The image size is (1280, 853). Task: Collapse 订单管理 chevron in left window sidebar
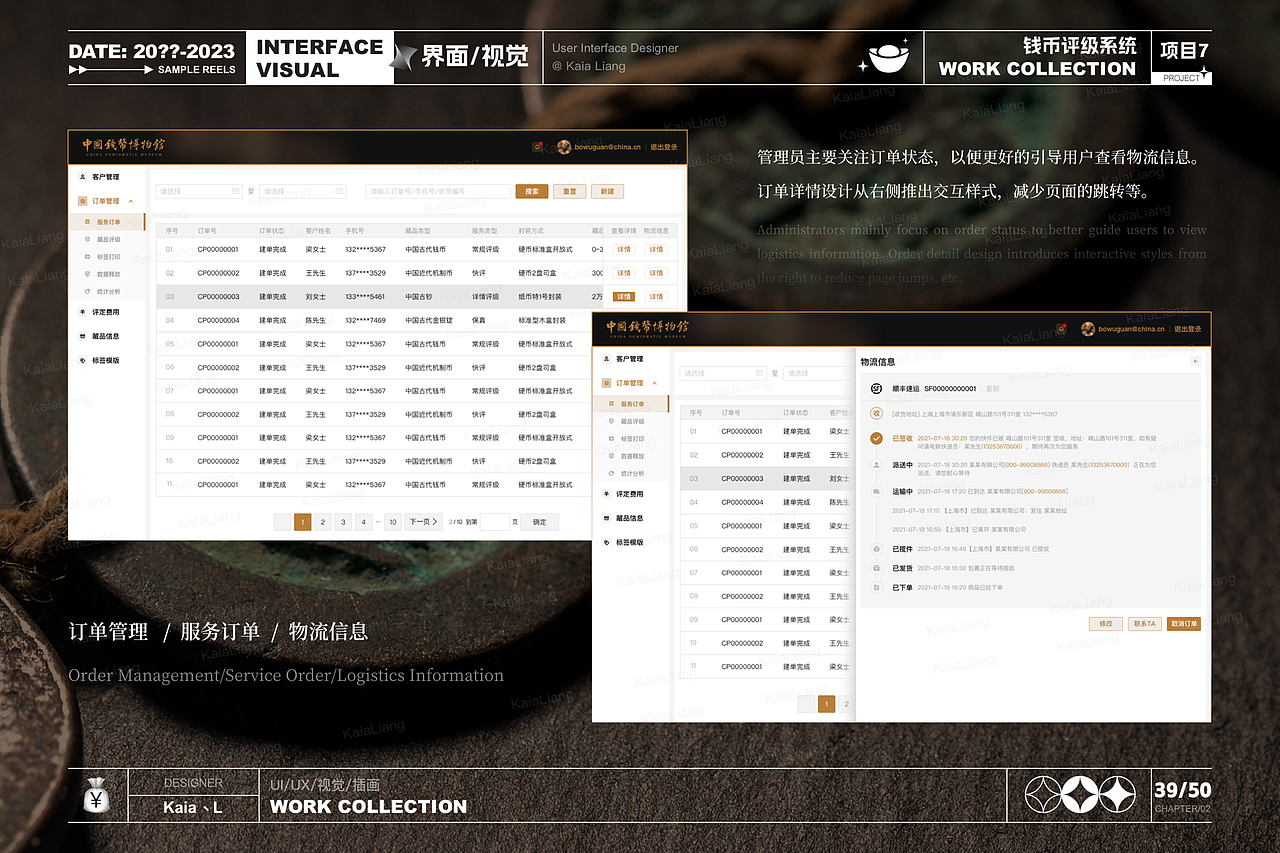(131, 201)
